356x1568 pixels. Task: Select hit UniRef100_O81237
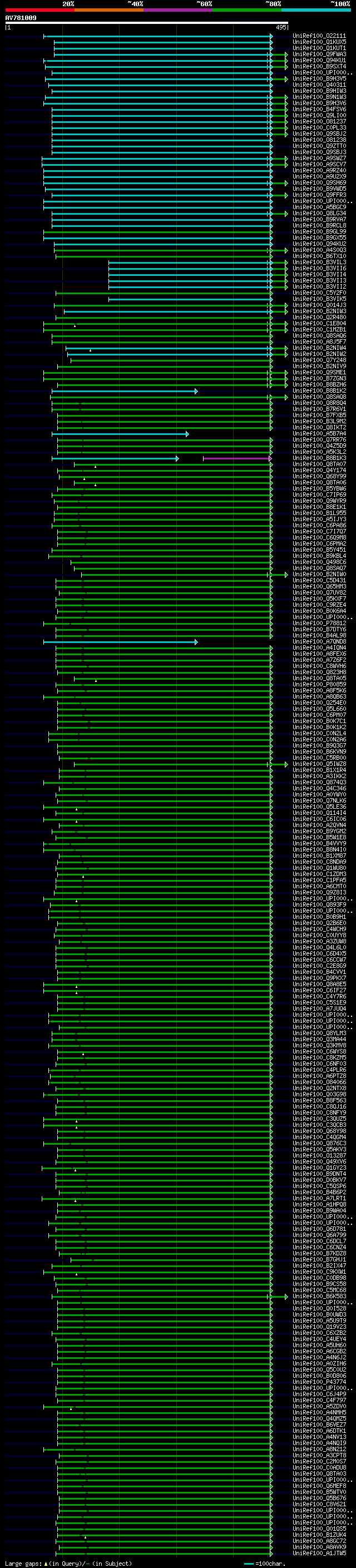pyautogui.click(x=319, y=121)
